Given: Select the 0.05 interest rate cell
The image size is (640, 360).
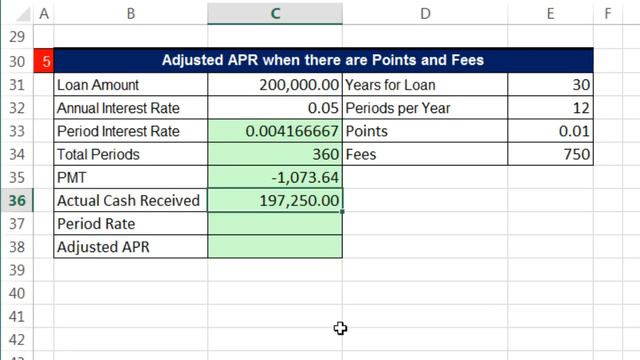Looking at the screenshot, I should click(275, 108).
